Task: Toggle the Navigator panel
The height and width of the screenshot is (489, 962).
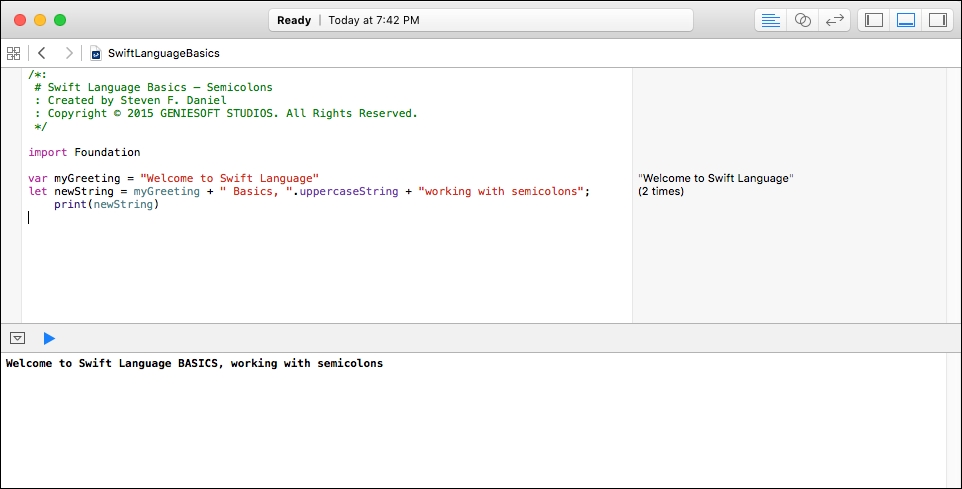Action: [x=874, y=20]
